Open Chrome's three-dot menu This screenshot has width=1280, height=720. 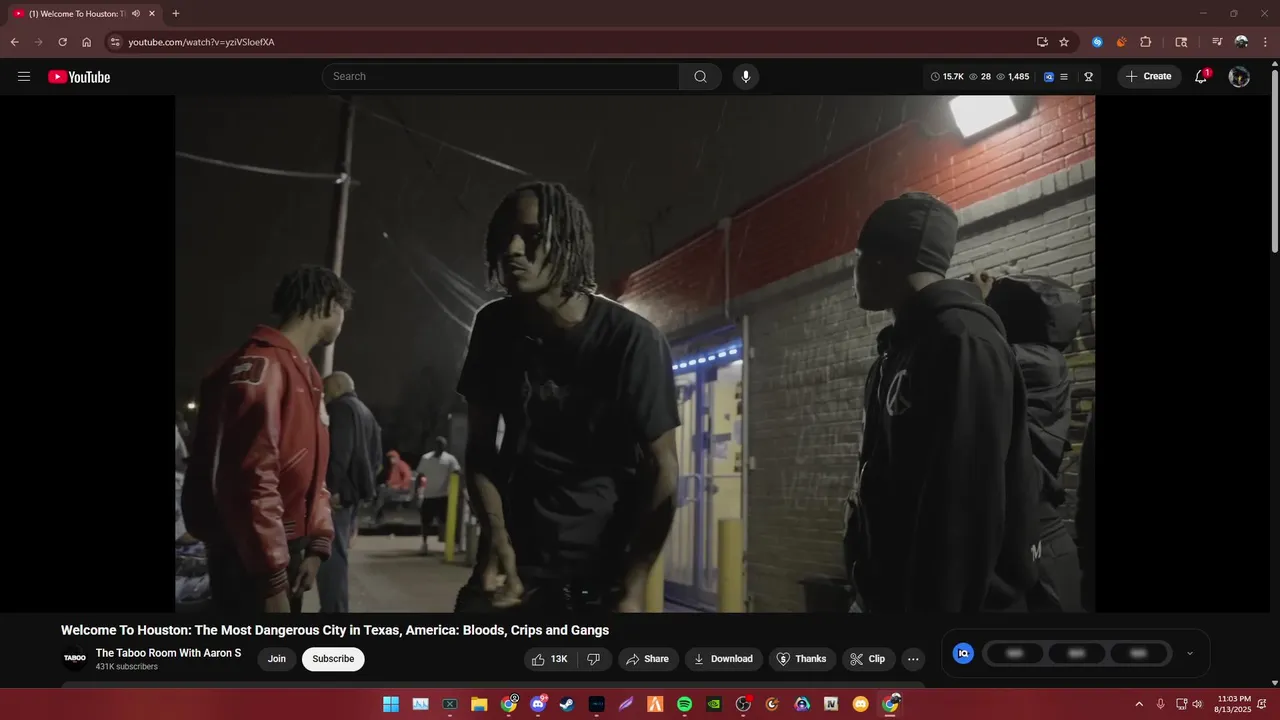[1265, 42]
